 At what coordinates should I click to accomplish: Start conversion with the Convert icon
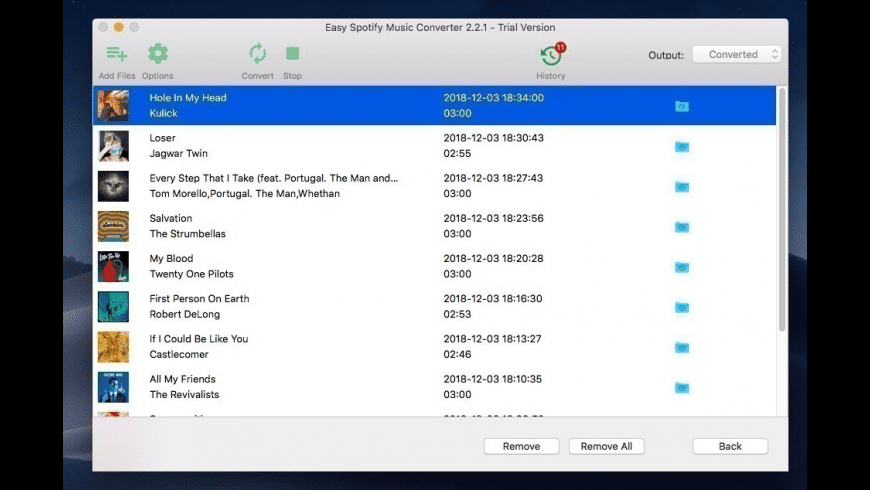[257, 54]
